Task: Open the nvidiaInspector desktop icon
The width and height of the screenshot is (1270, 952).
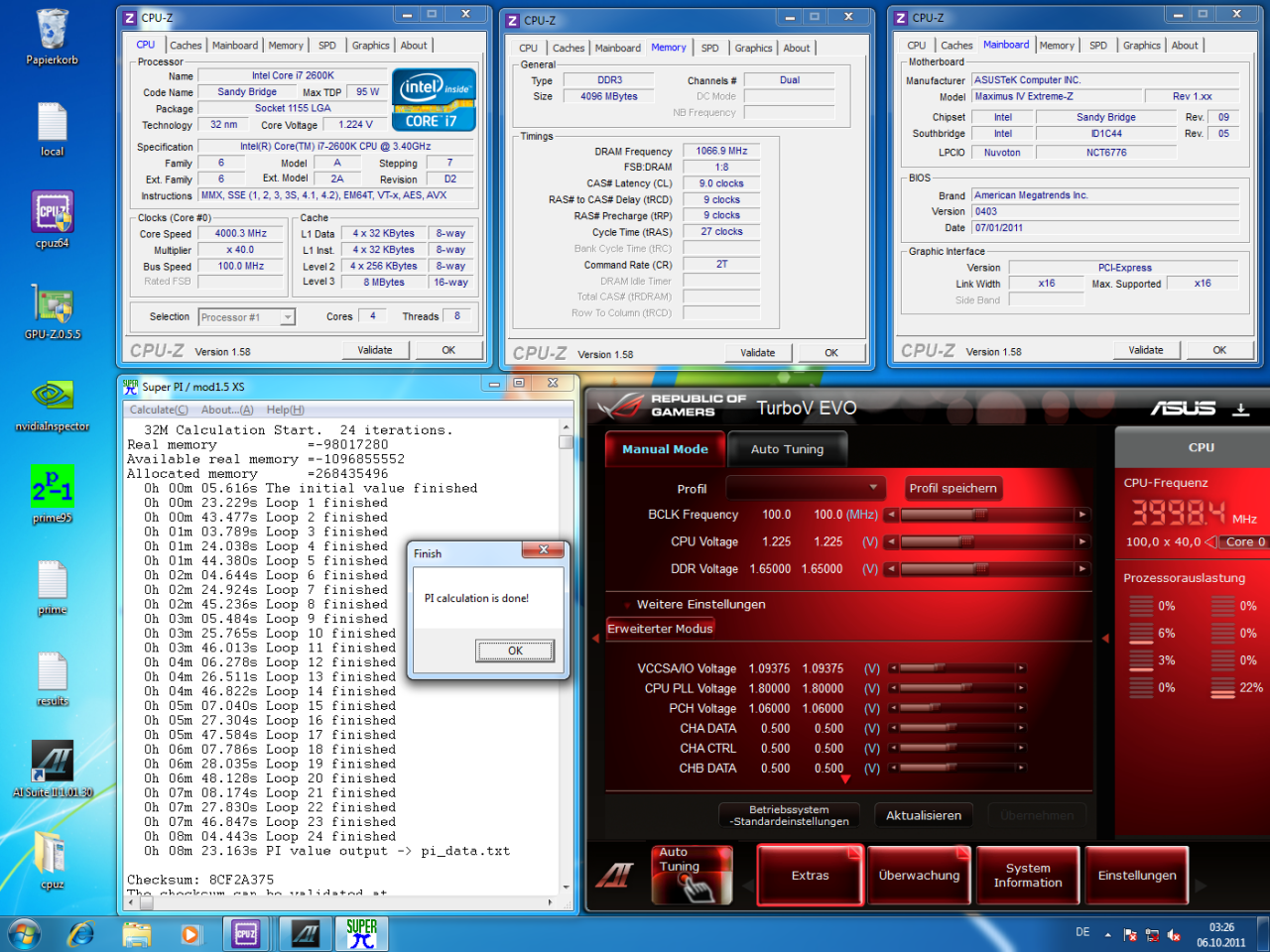Action: (x=52, y=404)
